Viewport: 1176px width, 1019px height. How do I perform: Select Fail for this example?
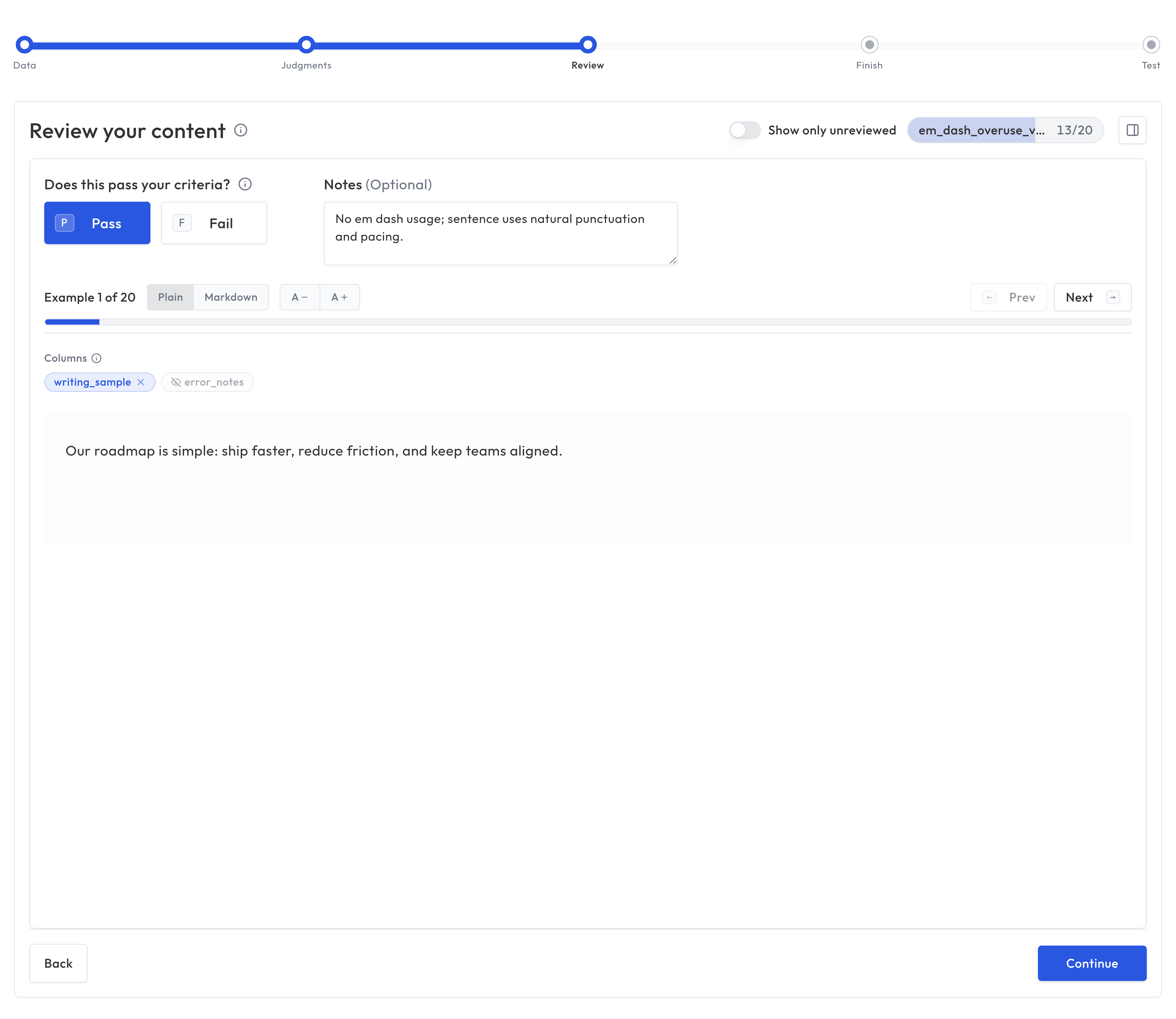click(x=214, y=223)
